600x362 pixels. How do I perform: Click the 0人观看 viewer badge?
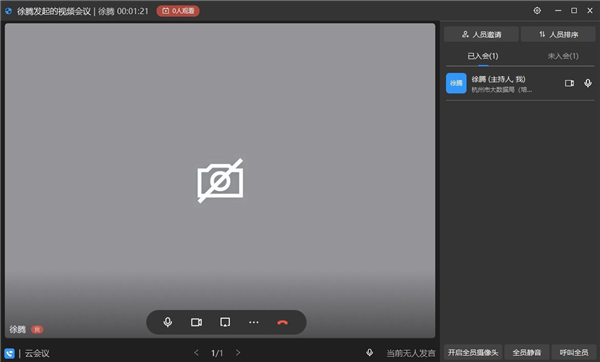(x=178, y=11)
